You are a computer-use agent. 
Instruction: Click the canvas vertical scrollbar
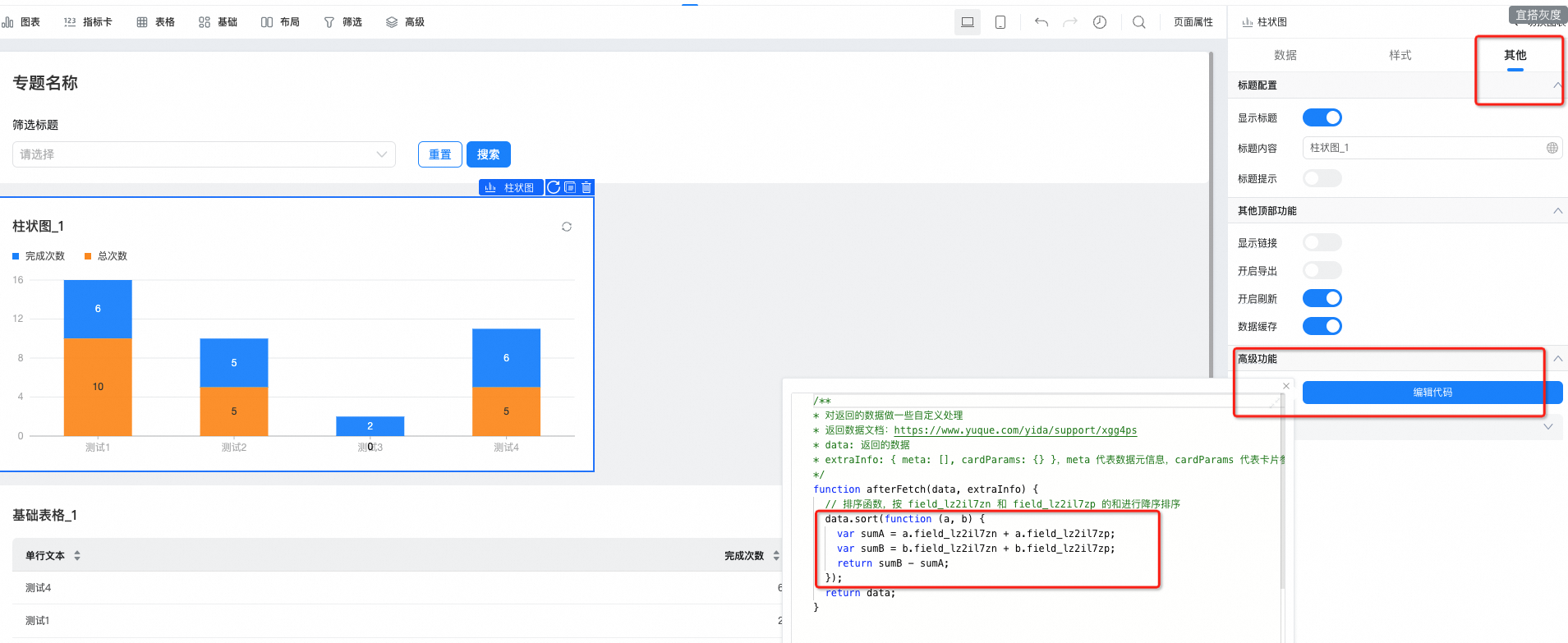(x=1211, y=214)
